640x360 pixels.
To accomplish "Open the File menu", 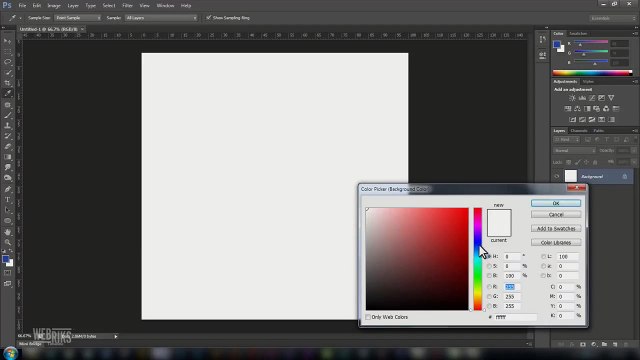I will pos(22,6).
